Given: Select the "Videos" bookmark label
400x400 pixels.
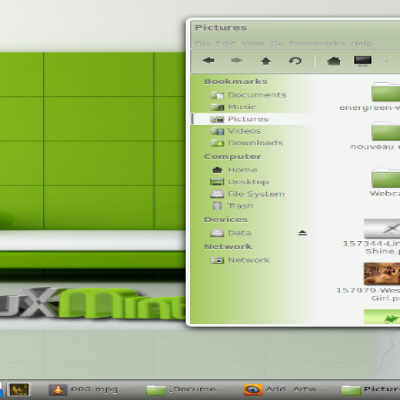Looking at the screenshot, I should coord(244,131).
